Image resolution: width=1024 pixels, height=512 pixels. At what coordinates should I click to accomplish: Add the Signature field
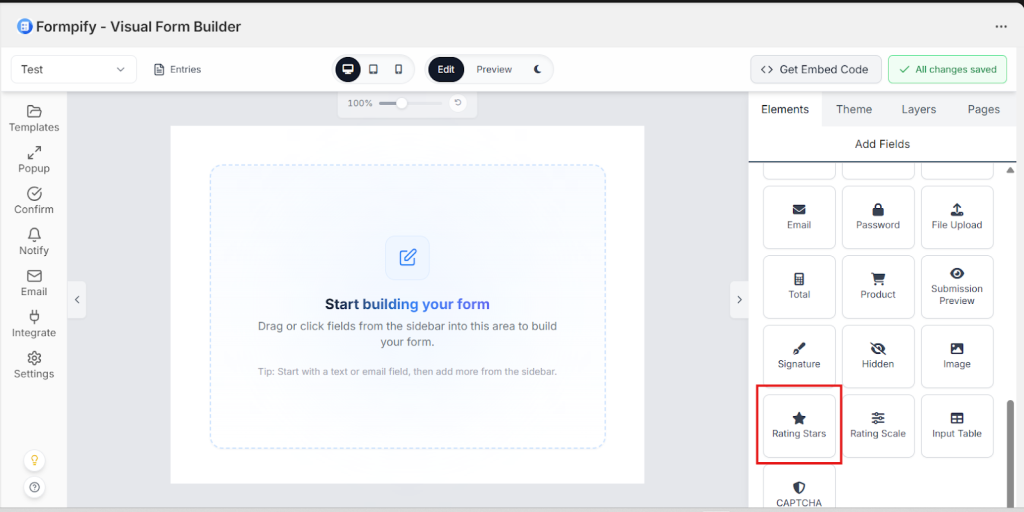(x=799, y=356)
